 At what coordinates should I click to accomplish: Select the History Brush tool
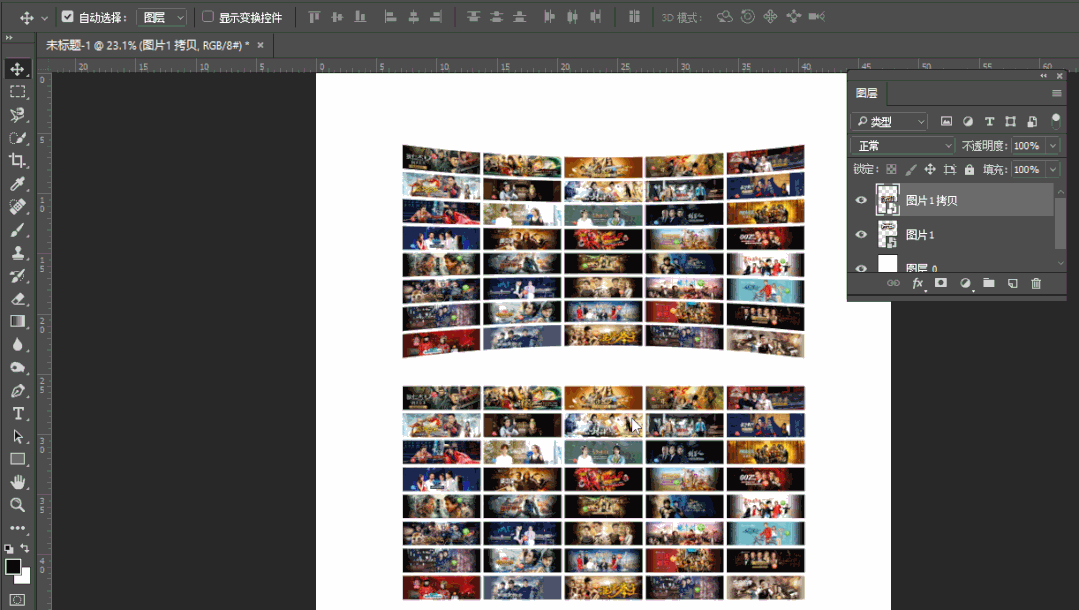18,276
